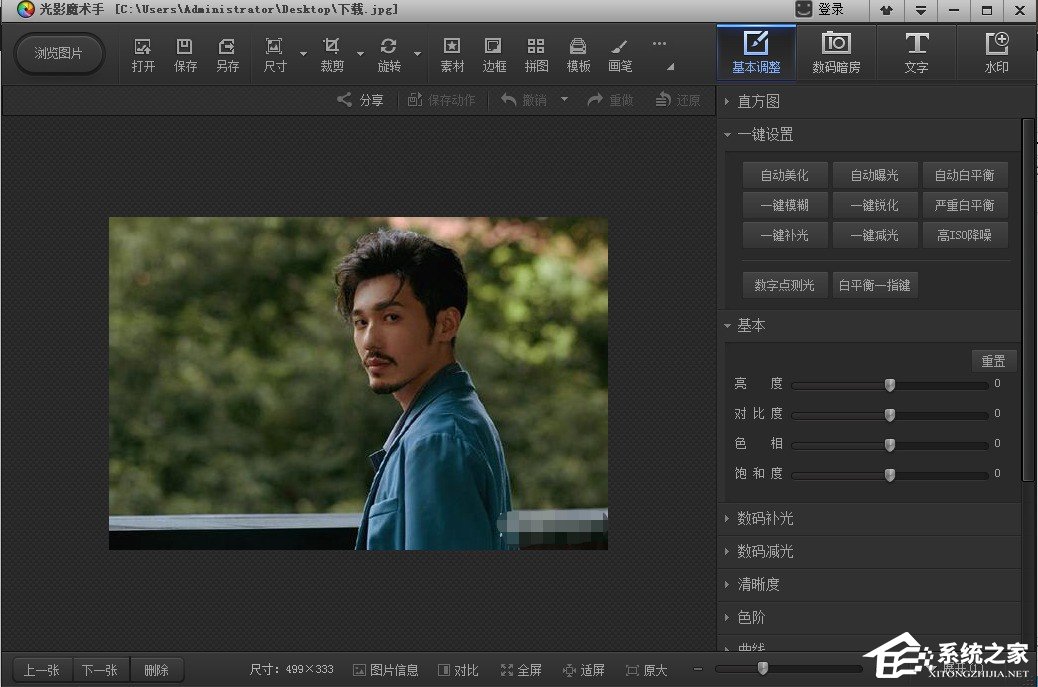Screen dimensions: 1038x687
Task: Toggle 全屏 (Fullscreen) mode
Action: [521, 670]
